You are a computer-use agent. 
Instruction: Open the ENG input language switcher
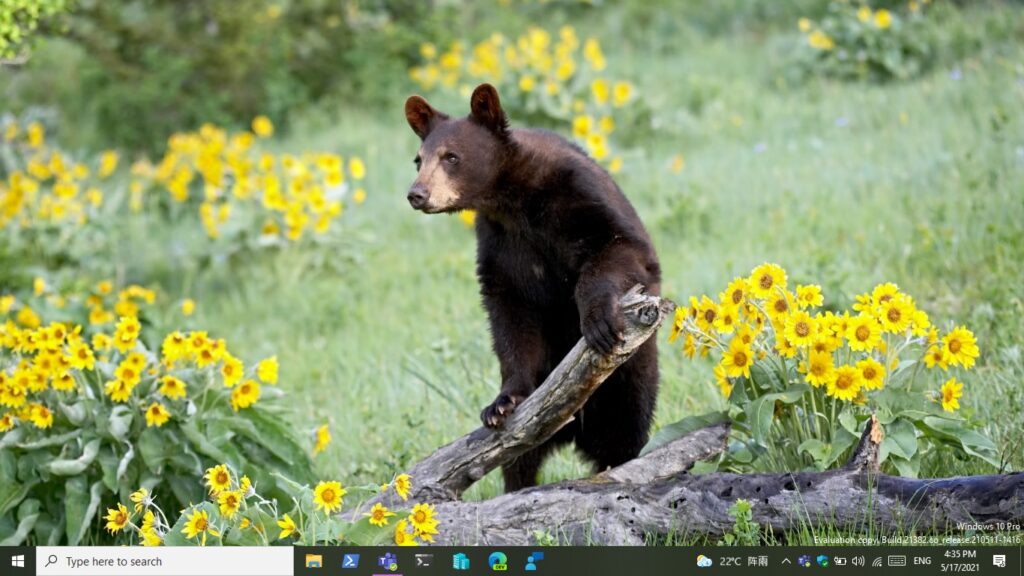[922, 561]
